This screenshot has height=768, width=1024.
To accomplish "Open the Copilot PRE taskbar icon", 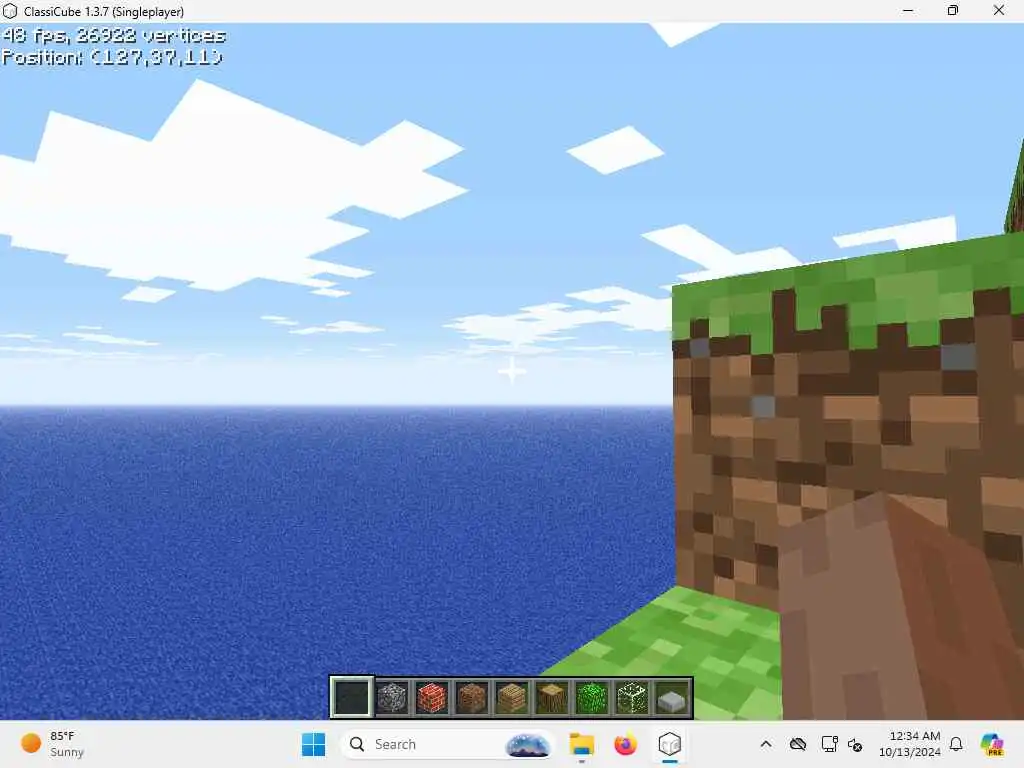I will pyautogui.click(x=991, y=744).
